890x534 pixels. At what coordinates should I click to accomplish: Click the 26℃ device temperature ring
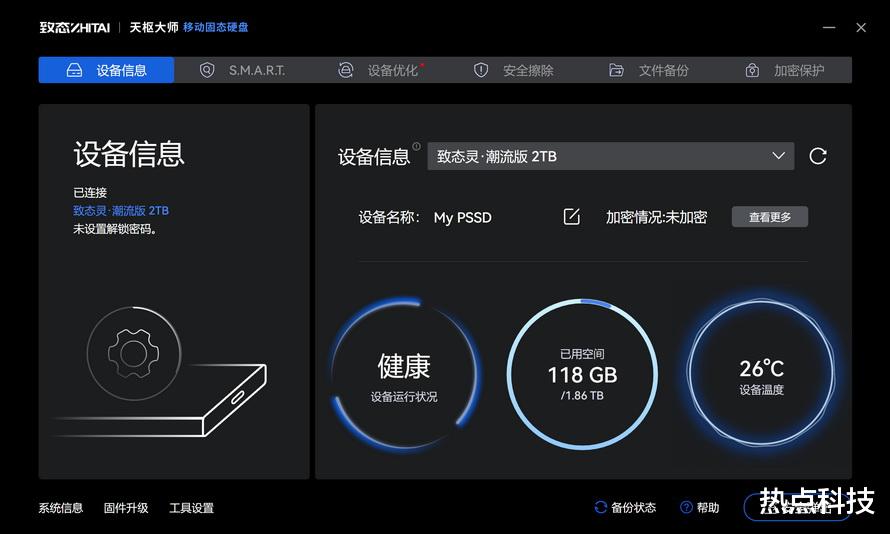point(761,373)
